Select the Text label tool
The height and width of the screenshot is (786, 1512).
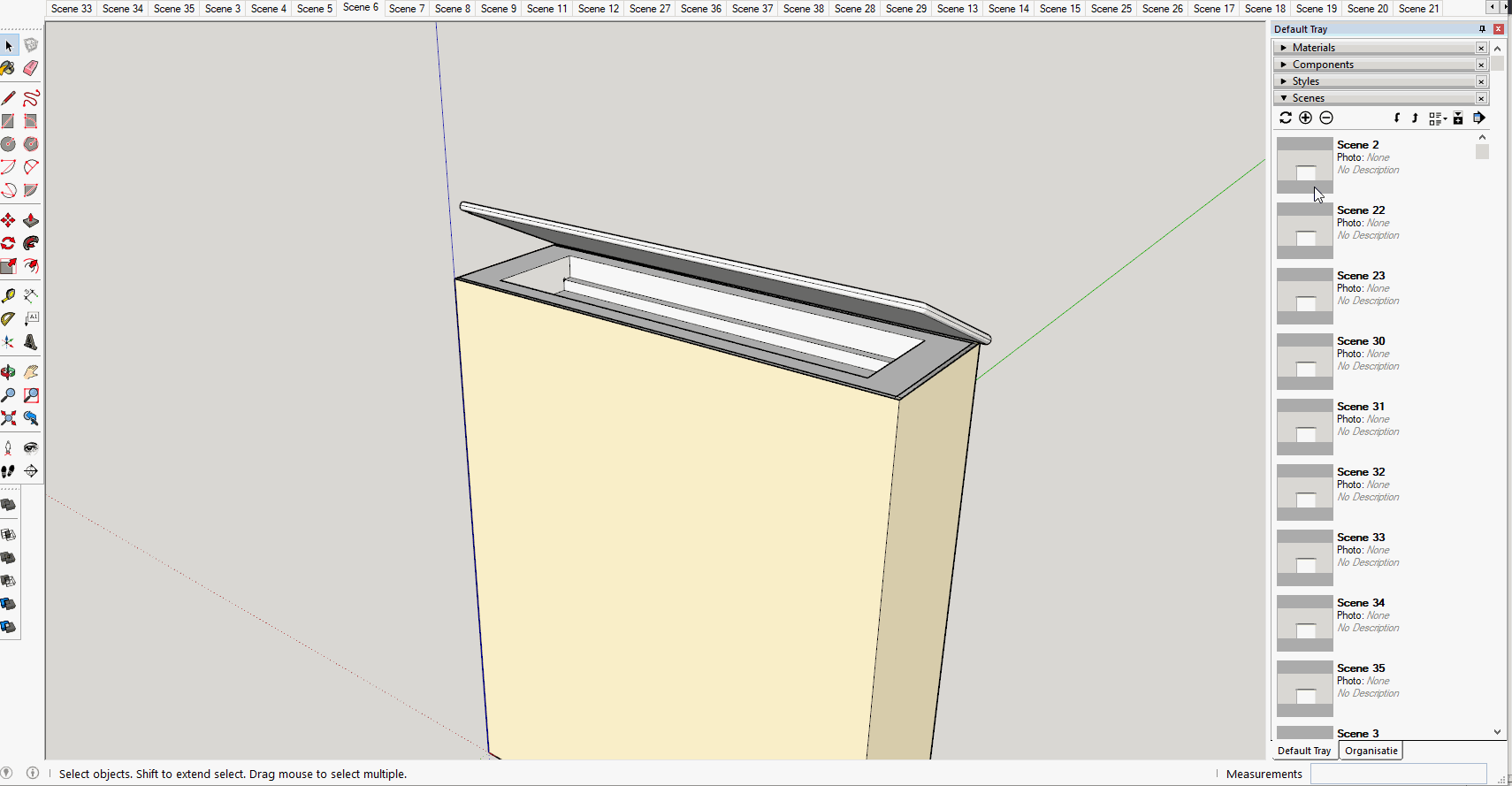(31, 319)
